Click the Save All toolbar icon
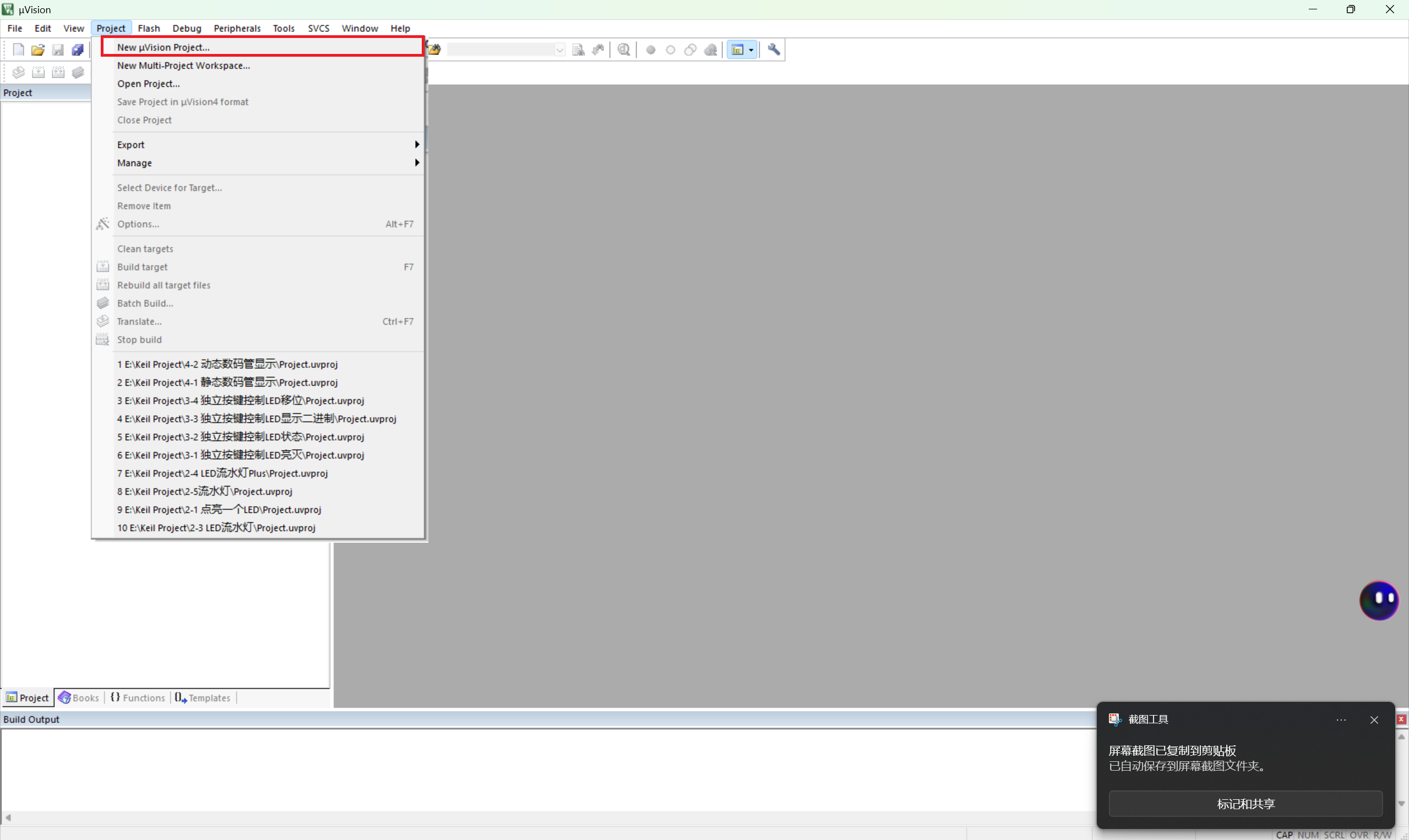Screen dimensions: 1409x840 coord(78,50)
